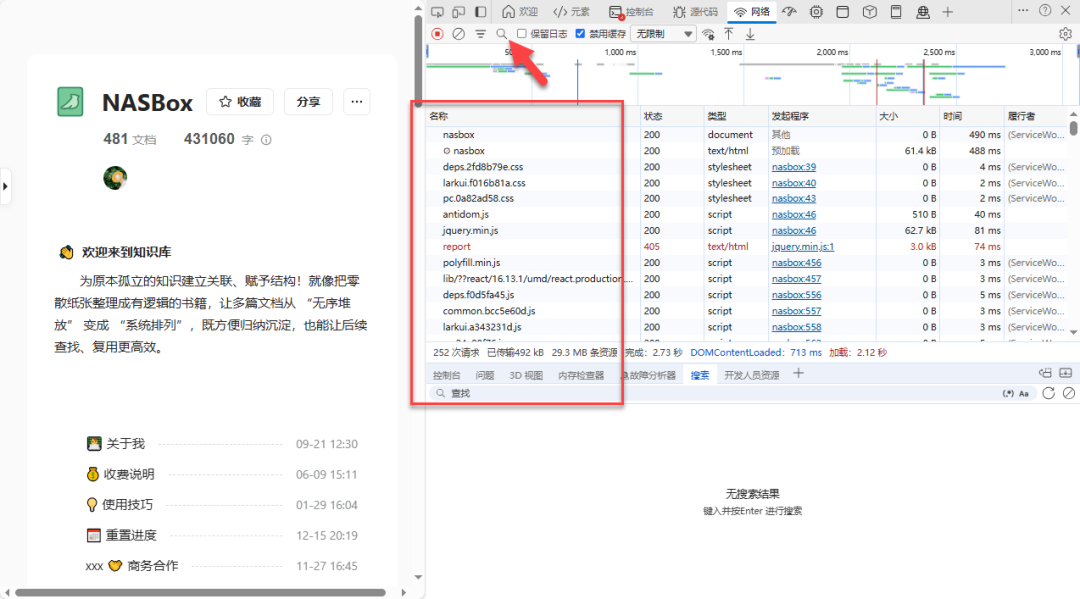Toggle case-sensitive matching in the search bar
Image resolution: width=1080 pixels, height=599 pixels.
[1023, 393]
